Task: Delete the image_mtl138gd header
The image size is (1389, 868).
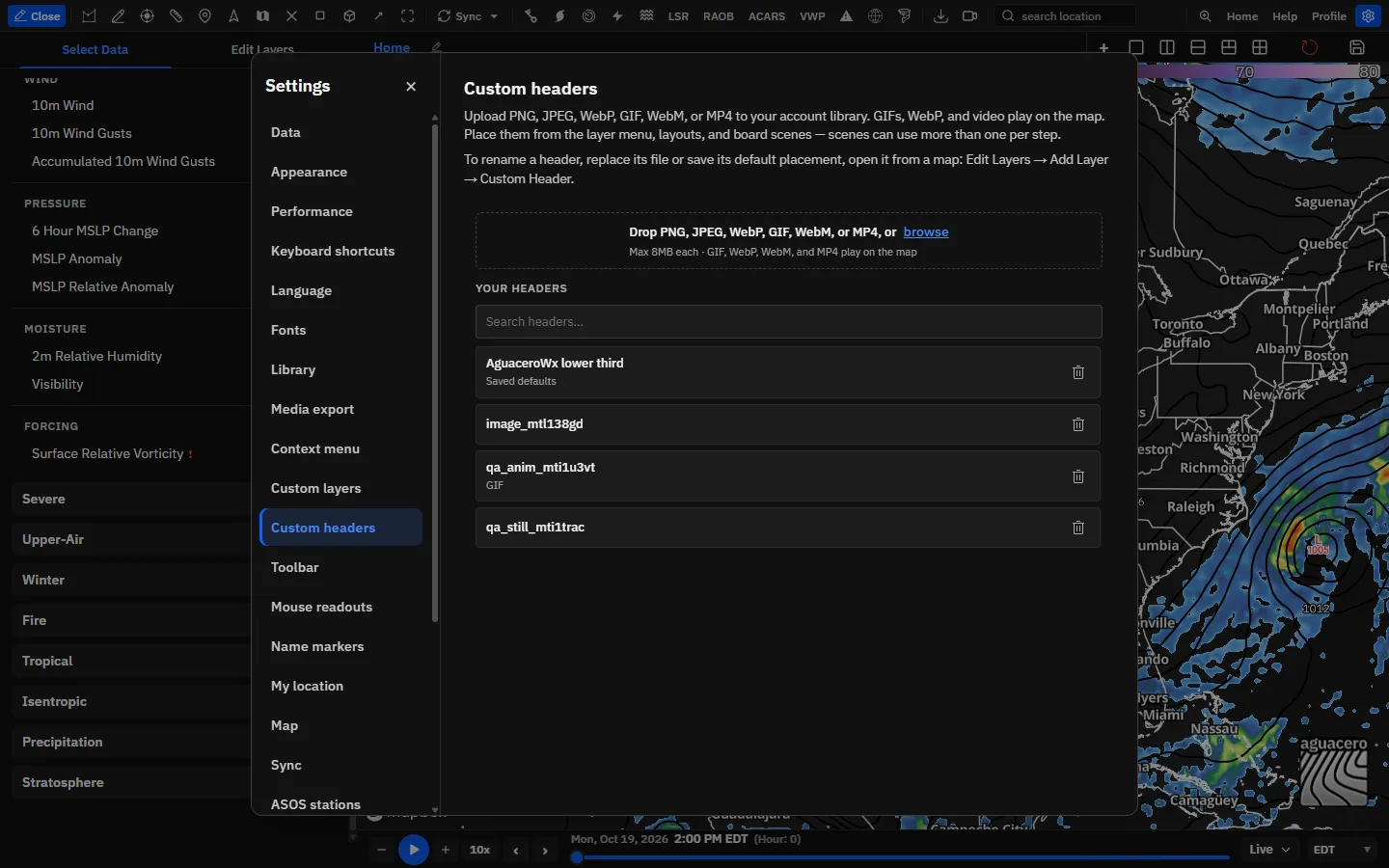Action: [x=1078, y=424]
